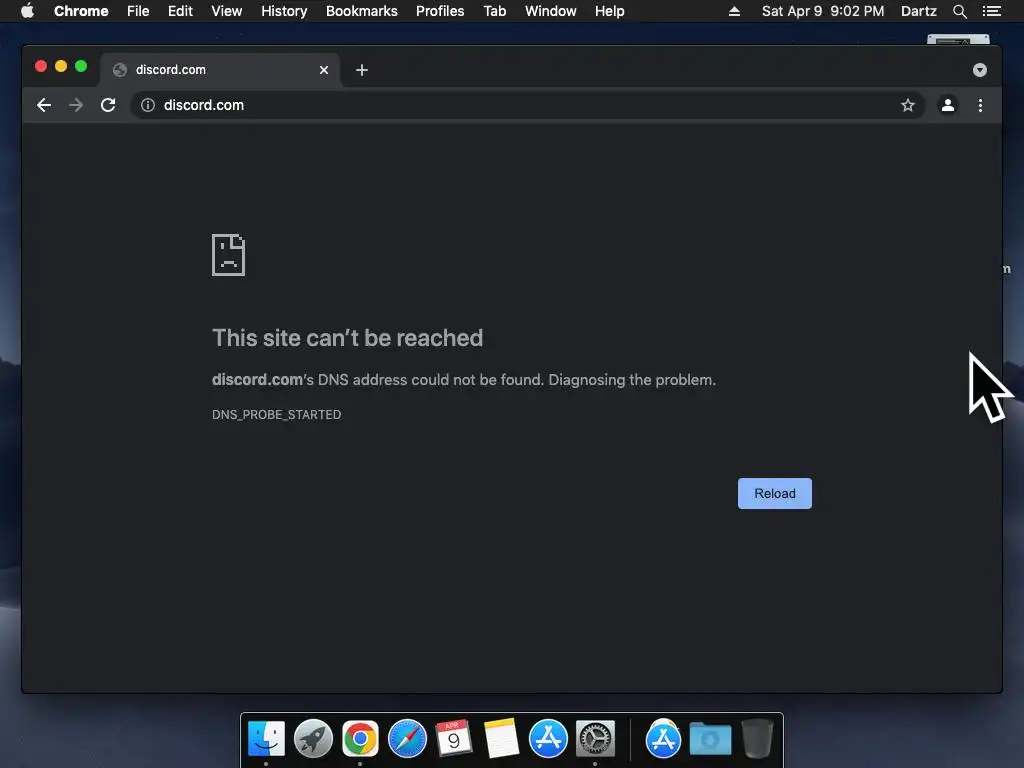The height and width of the screenshot is (768, 1024).
Task: Click the discord.com address bar
Action: [528, 105]
